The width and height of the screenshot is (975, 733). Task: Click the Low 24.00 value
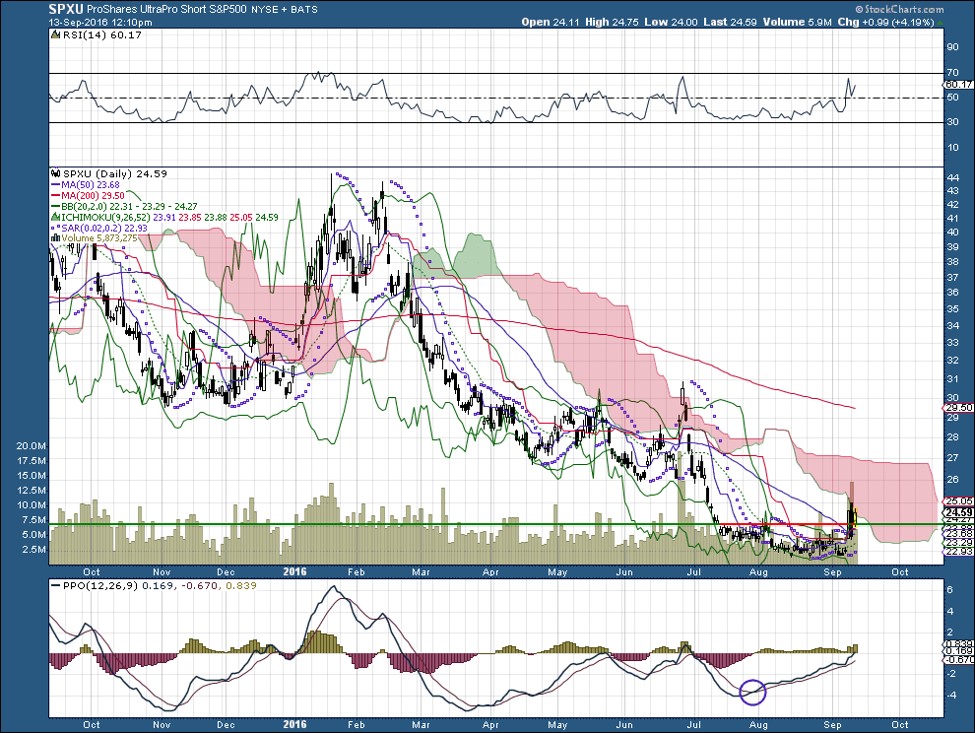point(671,22)
